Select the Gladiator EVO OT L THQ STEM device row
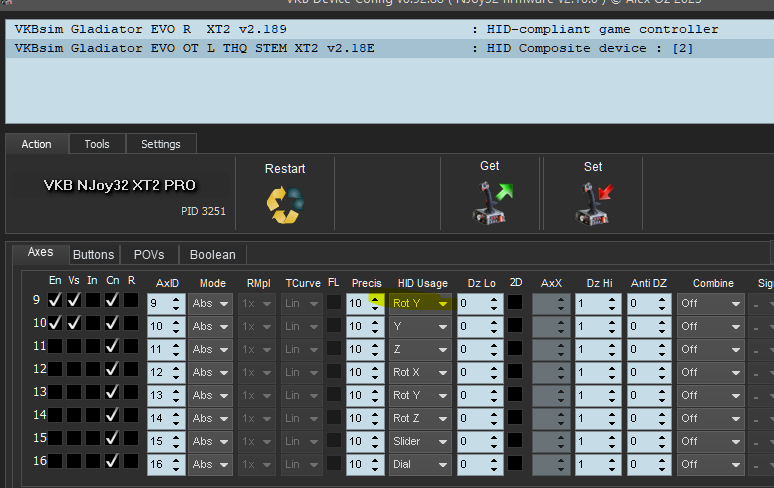774x488 pixels. (x=390, y=48)
